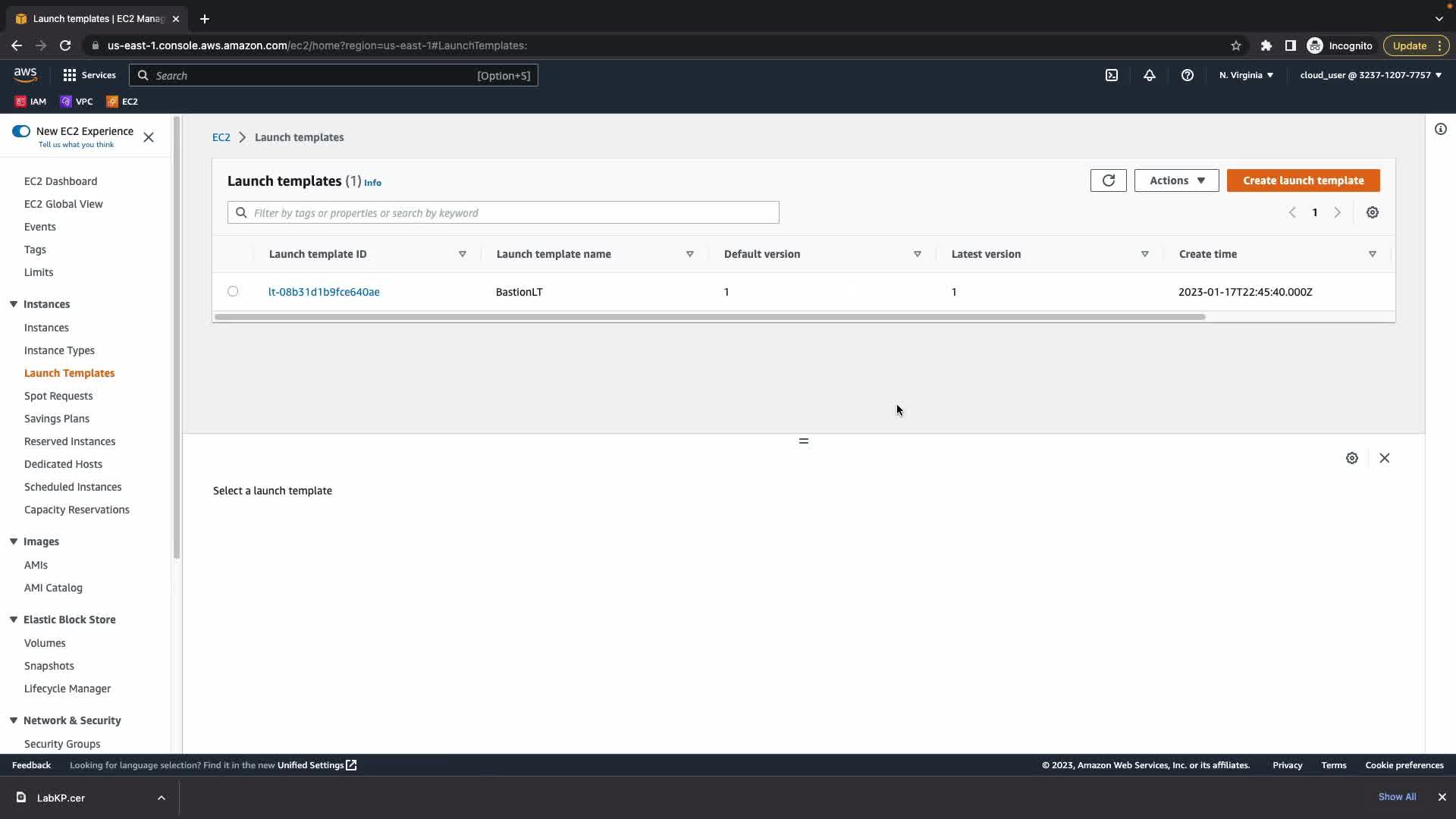1456x819 pixels.
Task: Click the info panel icon
Action: (x=1441, y=129)
